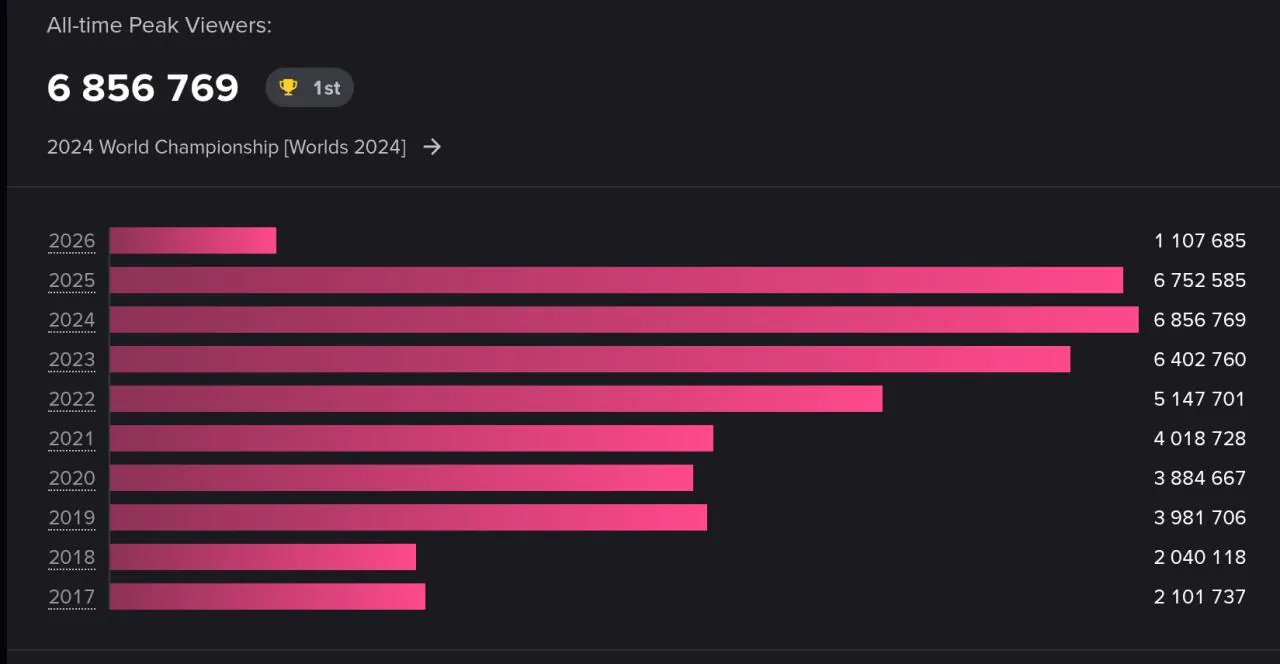Click the short 2026 bar

click(193, 241)
